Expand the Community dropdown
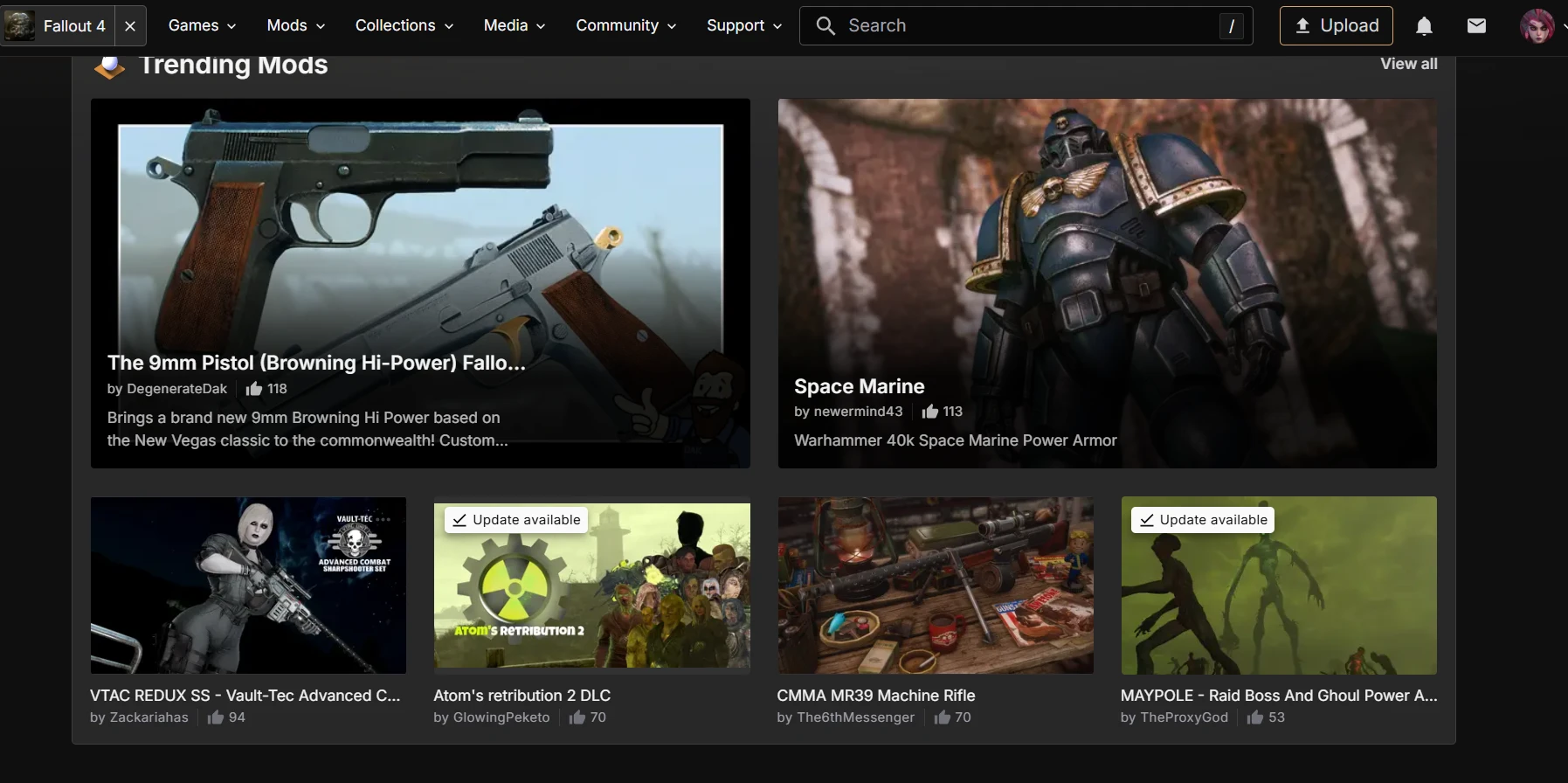The image size is (1568, 783). 626,25
